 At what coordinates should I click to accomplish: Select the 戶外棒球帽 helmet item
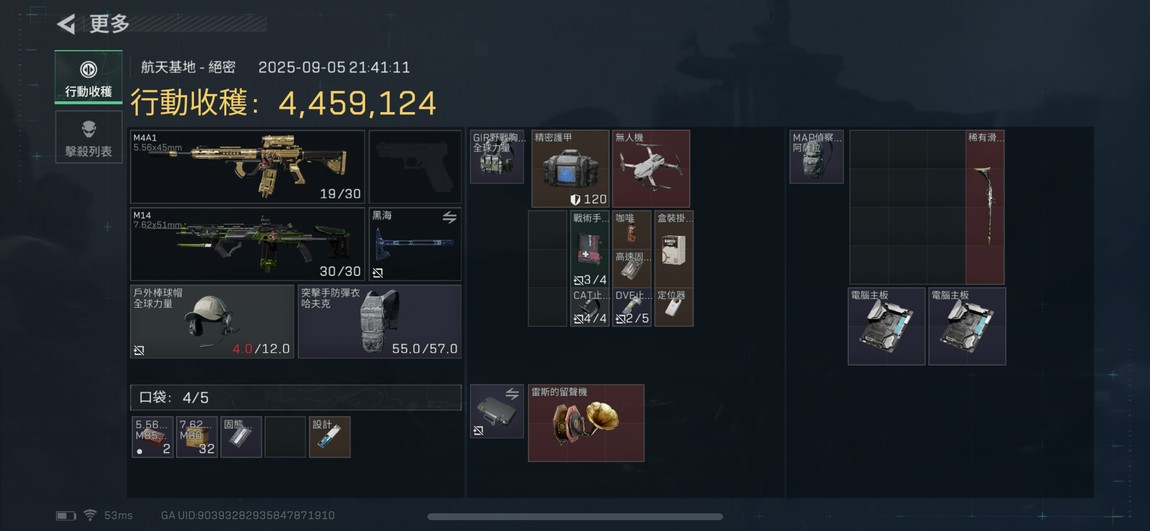pos(212,321)
